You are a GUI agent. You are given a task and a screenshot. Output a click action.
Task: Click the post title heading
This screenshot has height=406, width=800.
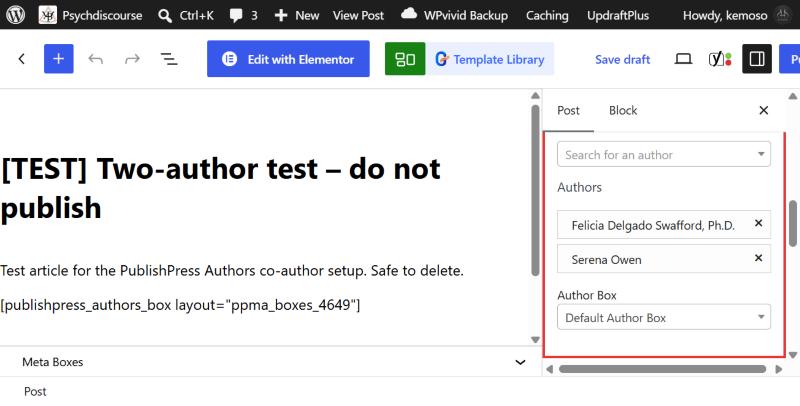pos(220,188)
